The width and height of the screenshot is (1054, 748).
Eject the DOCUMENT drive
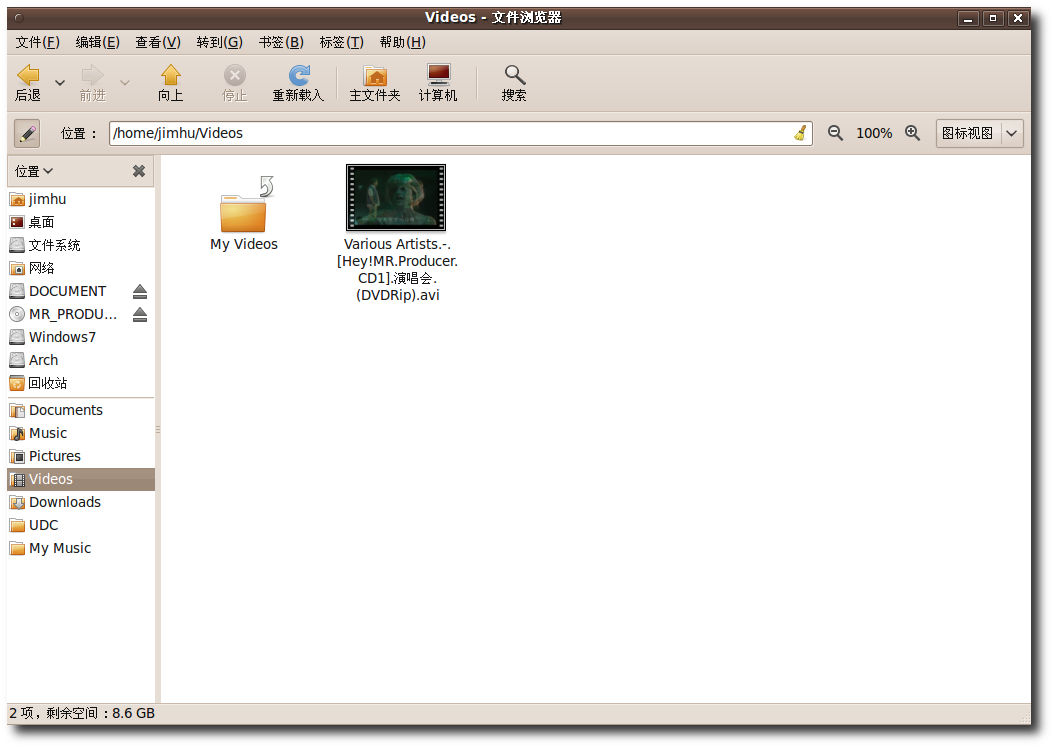(x=140, y=292)
